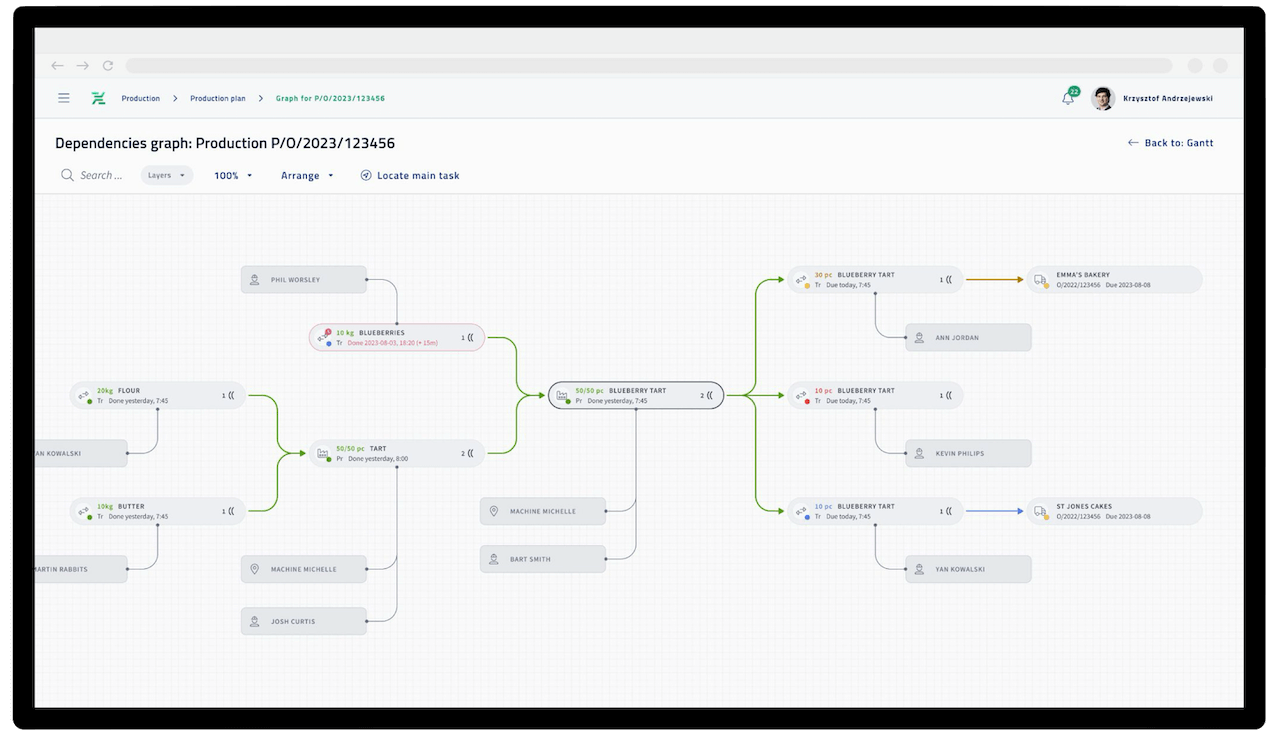Click the worker icon on Phil Worsley's card

pos(253,280)
